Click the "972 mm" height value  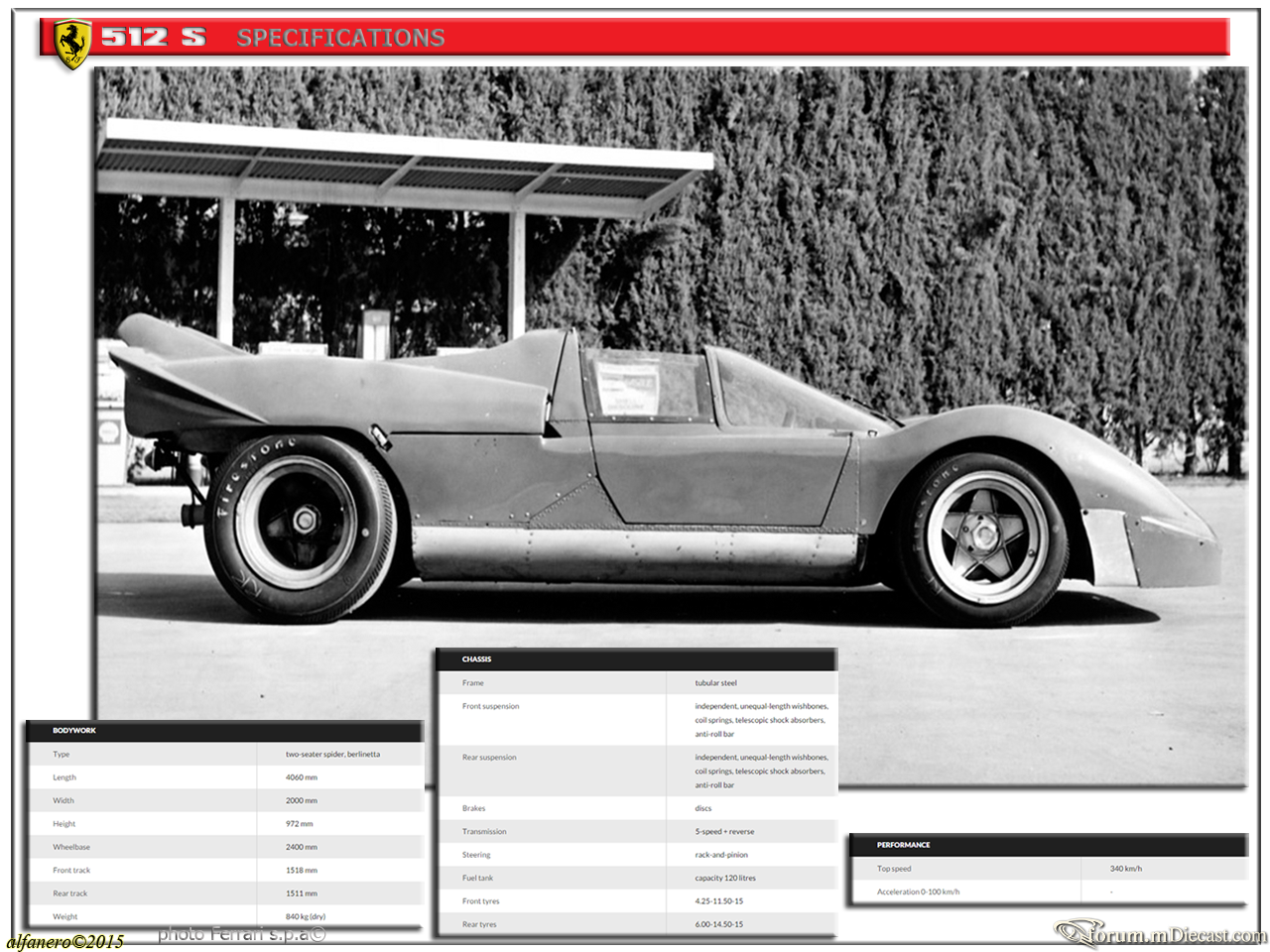(x=300, y=824)
